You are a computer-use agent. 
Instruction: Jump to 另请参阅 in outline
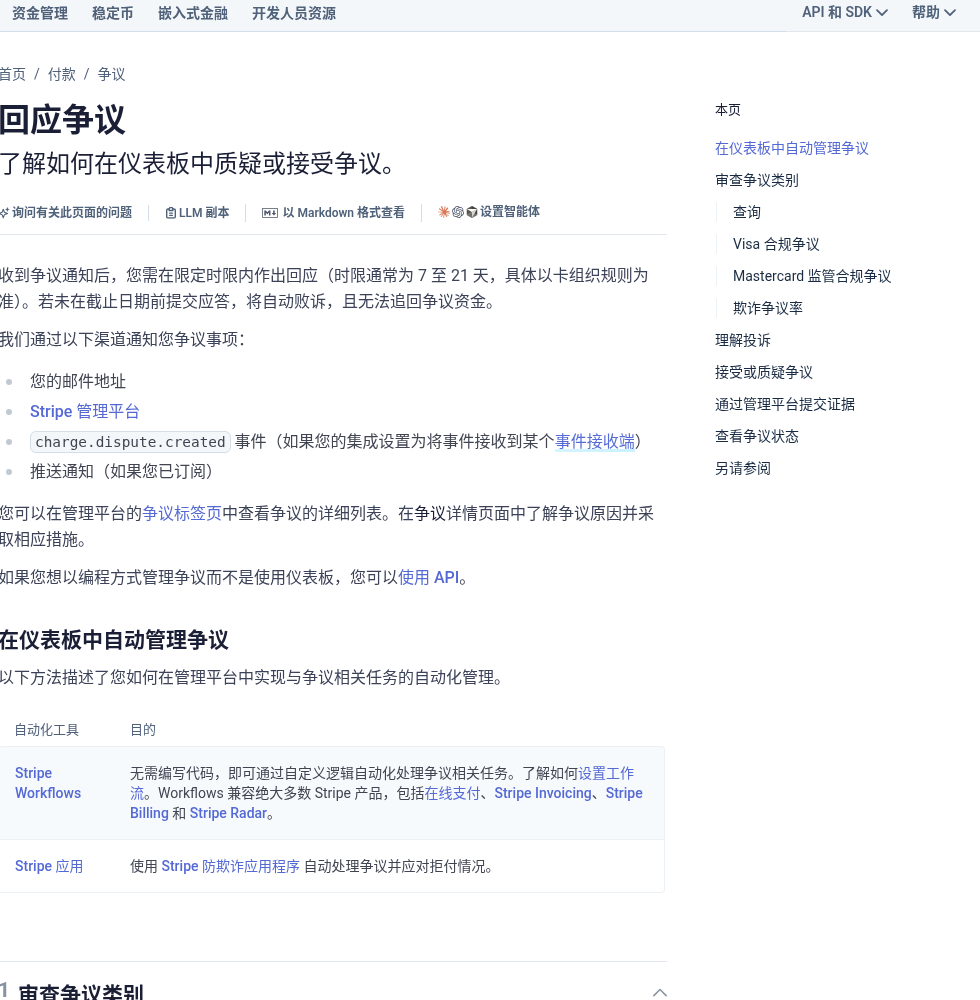tap(743, 469)
